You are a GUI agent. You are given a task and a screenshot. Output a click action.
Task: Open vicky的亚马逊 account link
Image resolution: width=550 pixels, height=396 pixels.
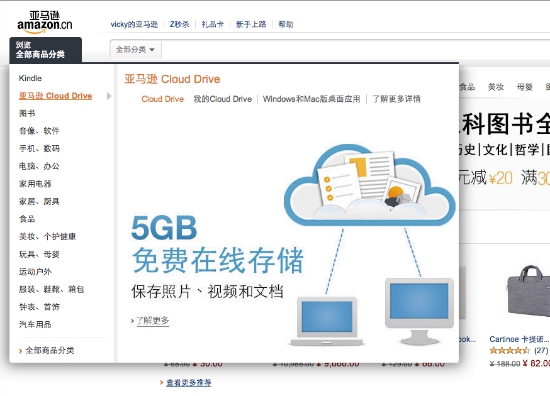point(134,24)
